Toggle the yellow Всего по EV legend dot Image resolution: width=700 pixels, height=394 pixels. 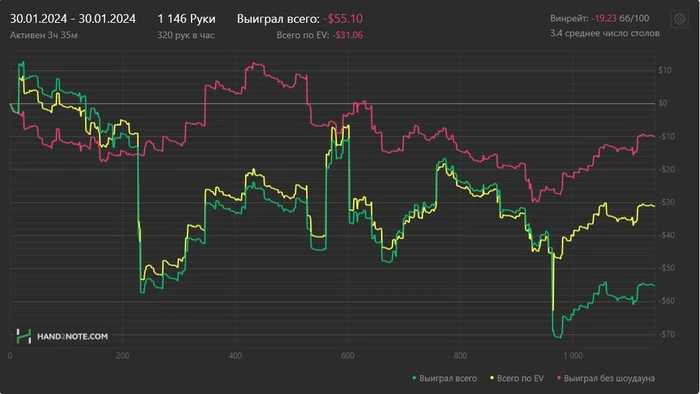(x=492, y=378)
